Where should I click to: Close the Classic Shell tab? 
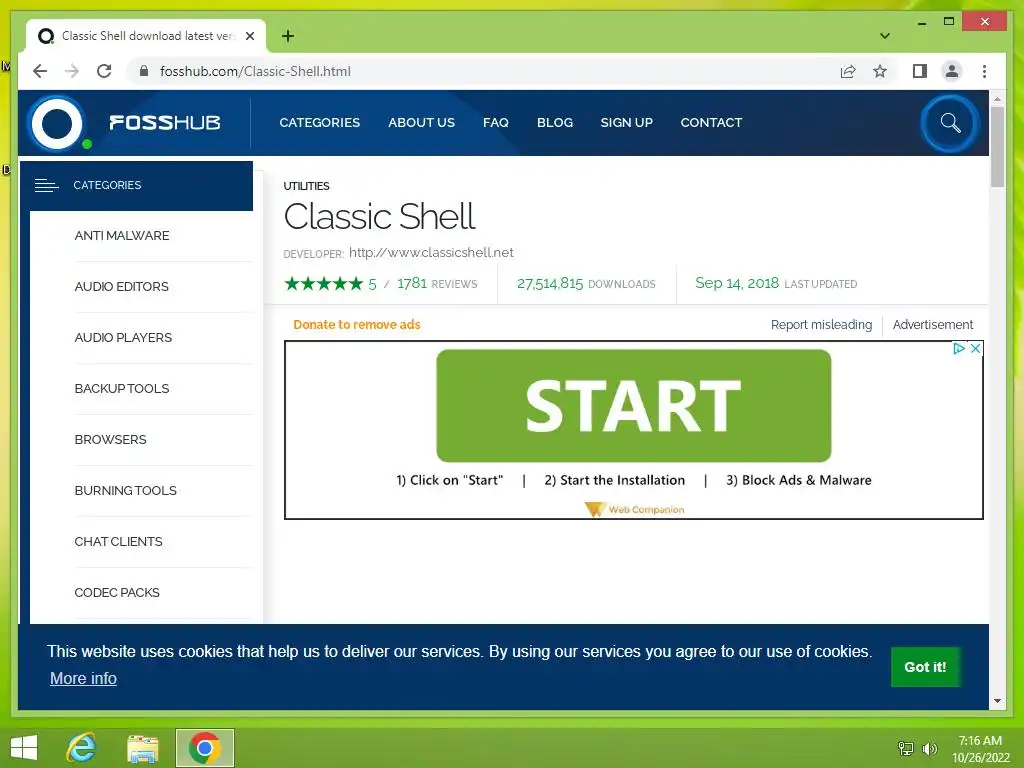click(x=249, y=36)
